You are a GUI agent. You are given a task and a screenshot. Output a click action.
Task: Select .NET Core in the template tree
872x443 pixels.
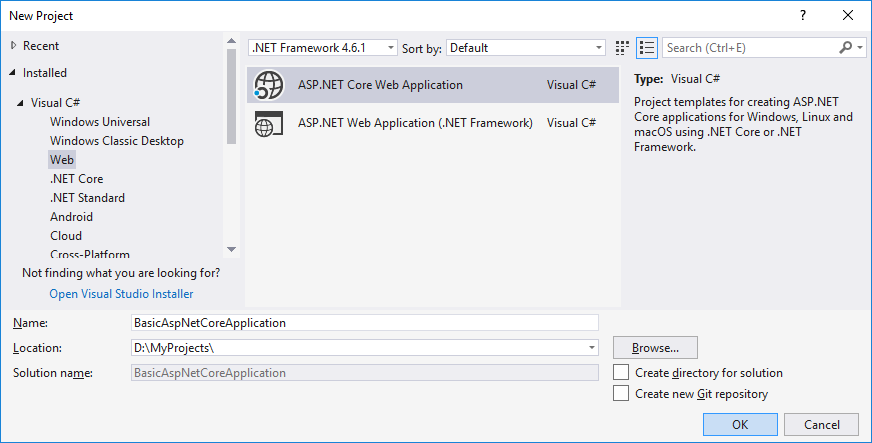coord(76,179)
